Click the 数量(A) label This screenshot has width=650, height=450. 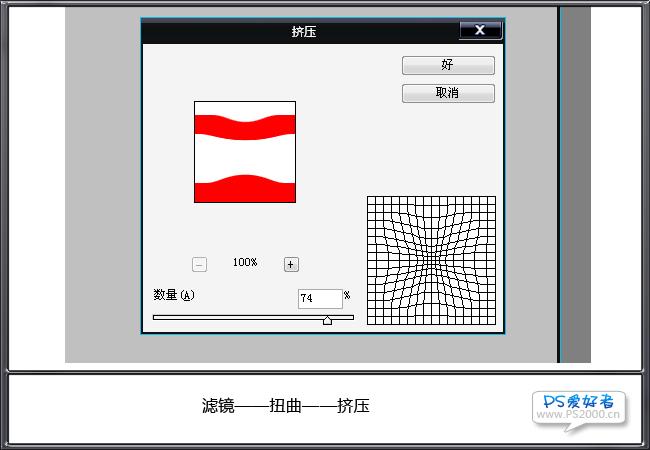pos(174,295)
